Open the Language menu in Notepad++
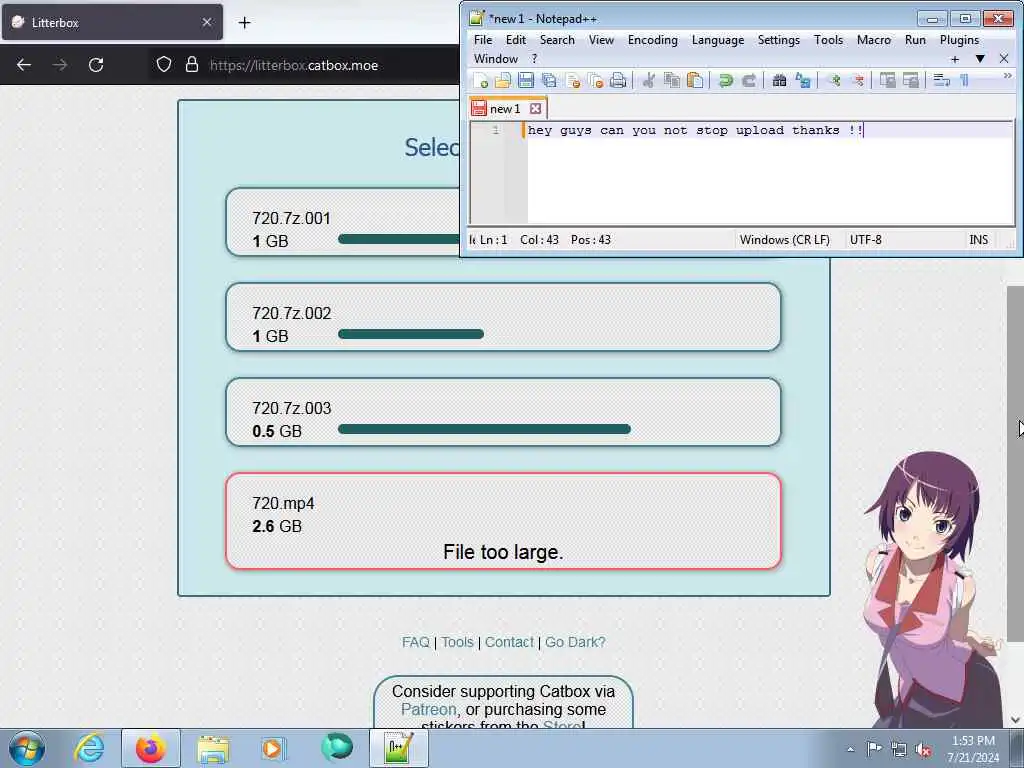 tap(718, 40)
